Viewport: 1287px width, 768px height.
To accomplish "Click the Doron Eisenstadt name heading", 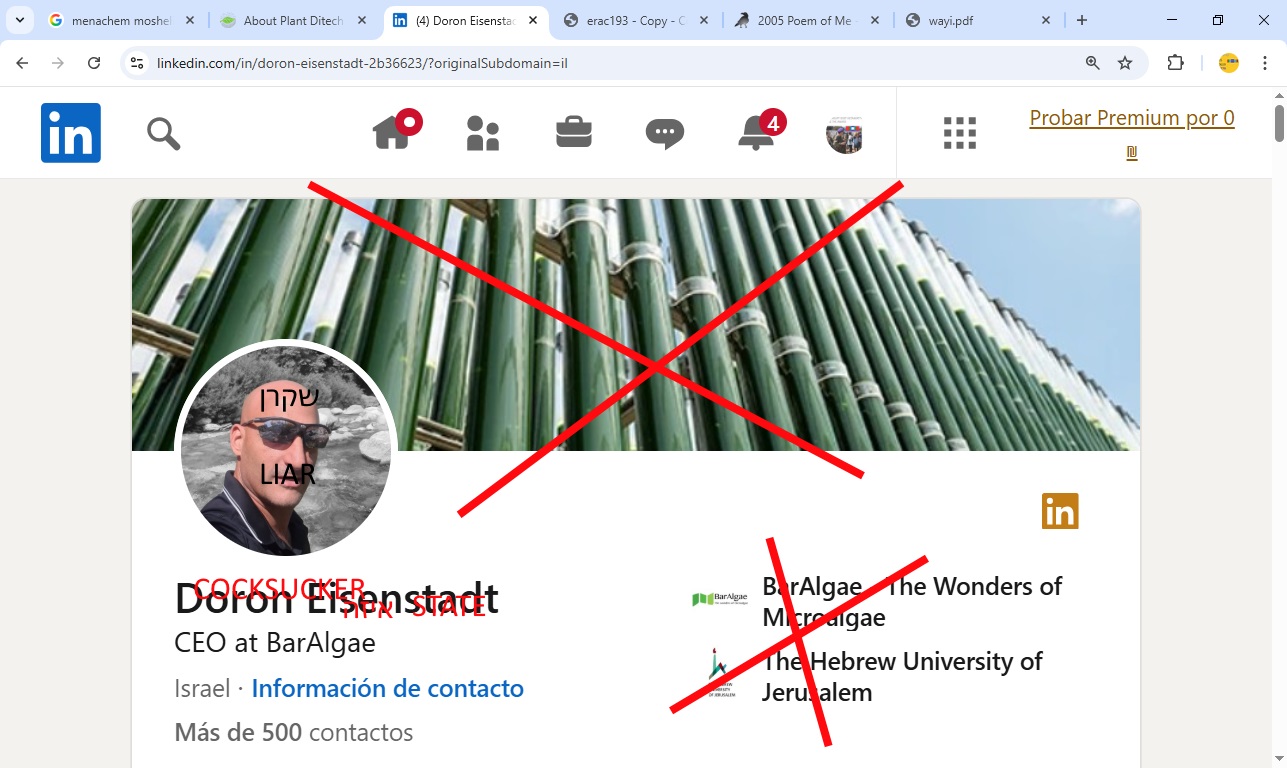I will [x=336, y=599].
